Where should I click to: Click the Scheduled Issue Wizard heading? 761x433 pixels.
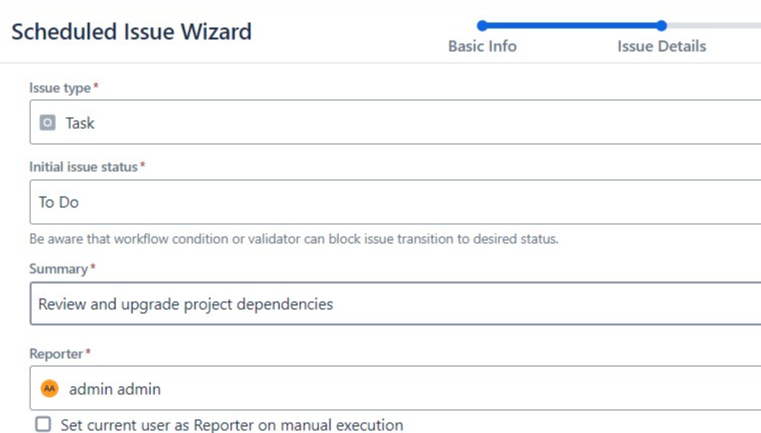click(131, 31)
